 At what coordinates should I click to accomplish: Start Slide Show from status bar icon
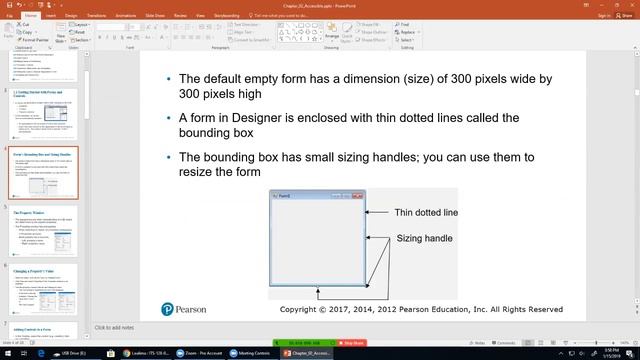pyautogui.click(x=565, y=343)
